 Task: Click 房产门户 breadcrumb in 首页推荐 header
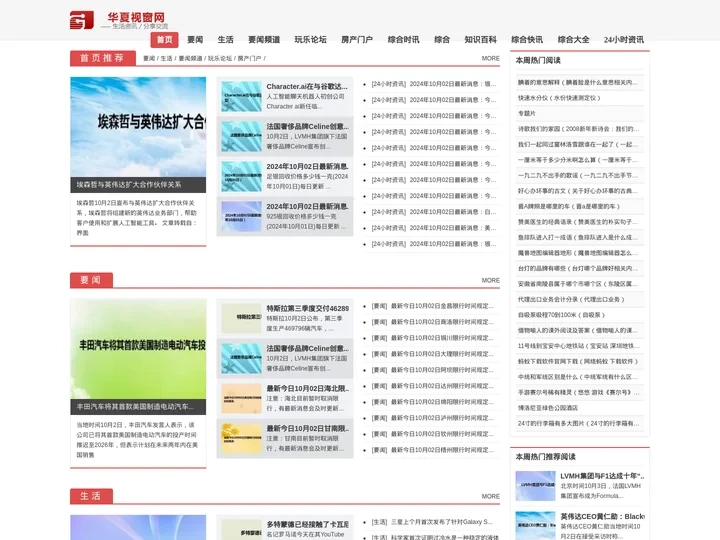(249, 58)
